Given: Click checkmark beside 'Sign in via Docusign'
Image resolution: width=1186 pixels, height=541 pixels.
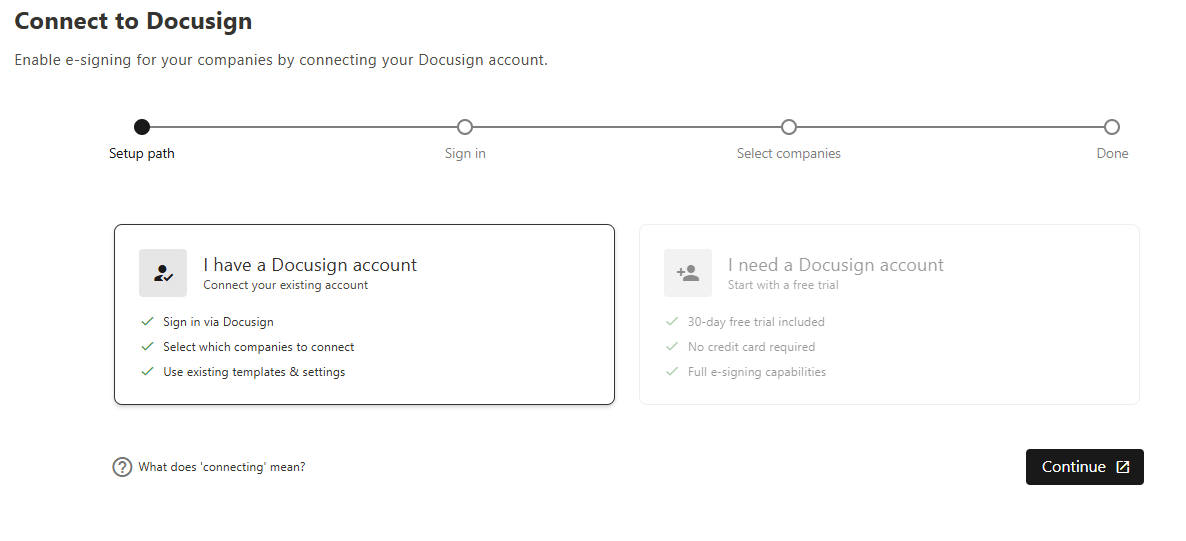Looking at the screenshot, I should coord(148,322).
